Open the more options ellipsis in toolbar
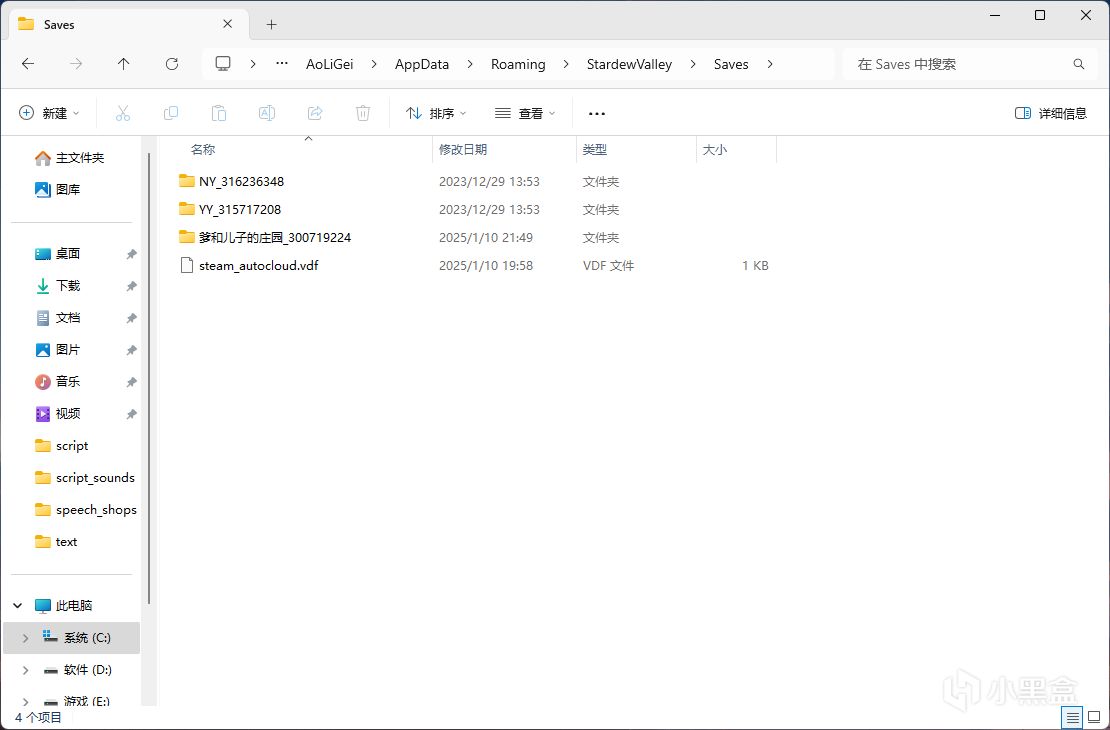This screenshot has height=730, width=1110. point(597,113)
